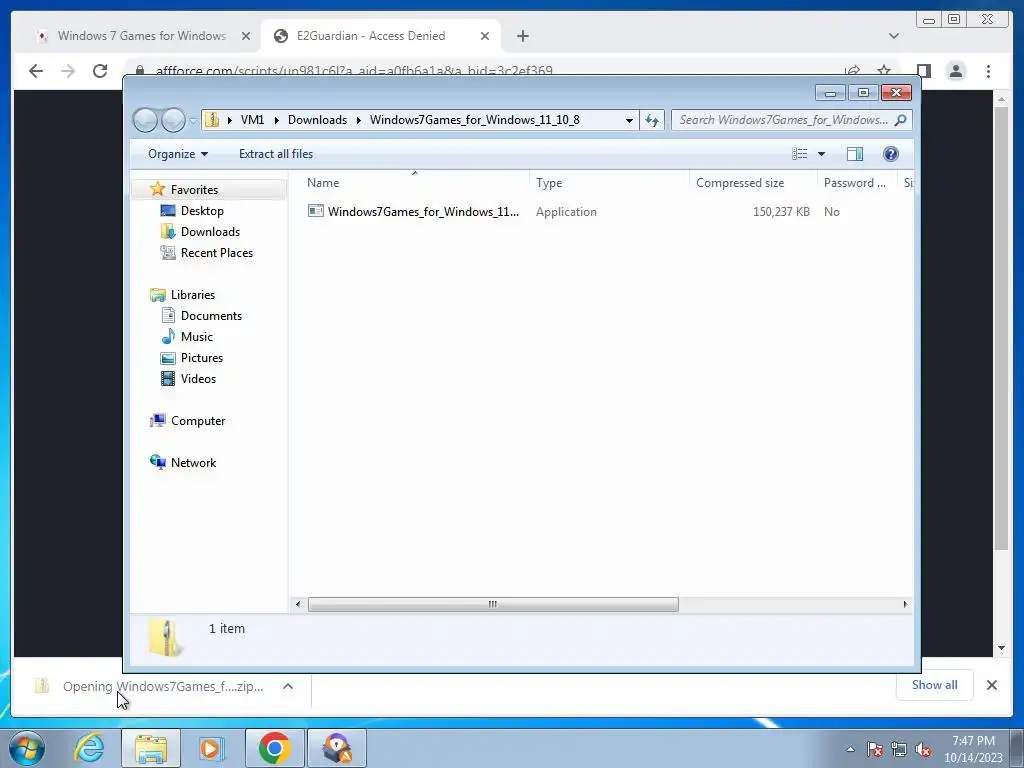Select Network in the navigation pane
Viewport: 1024px width, 768px height.
[x=193, y=463]
